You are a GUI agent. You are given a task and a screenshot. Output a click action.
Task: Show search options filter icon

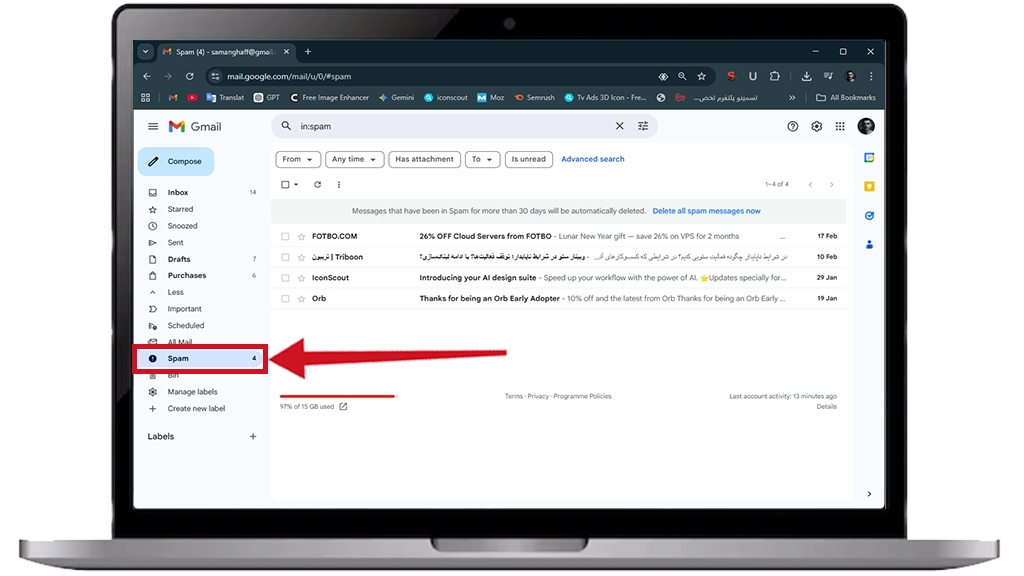643,126
